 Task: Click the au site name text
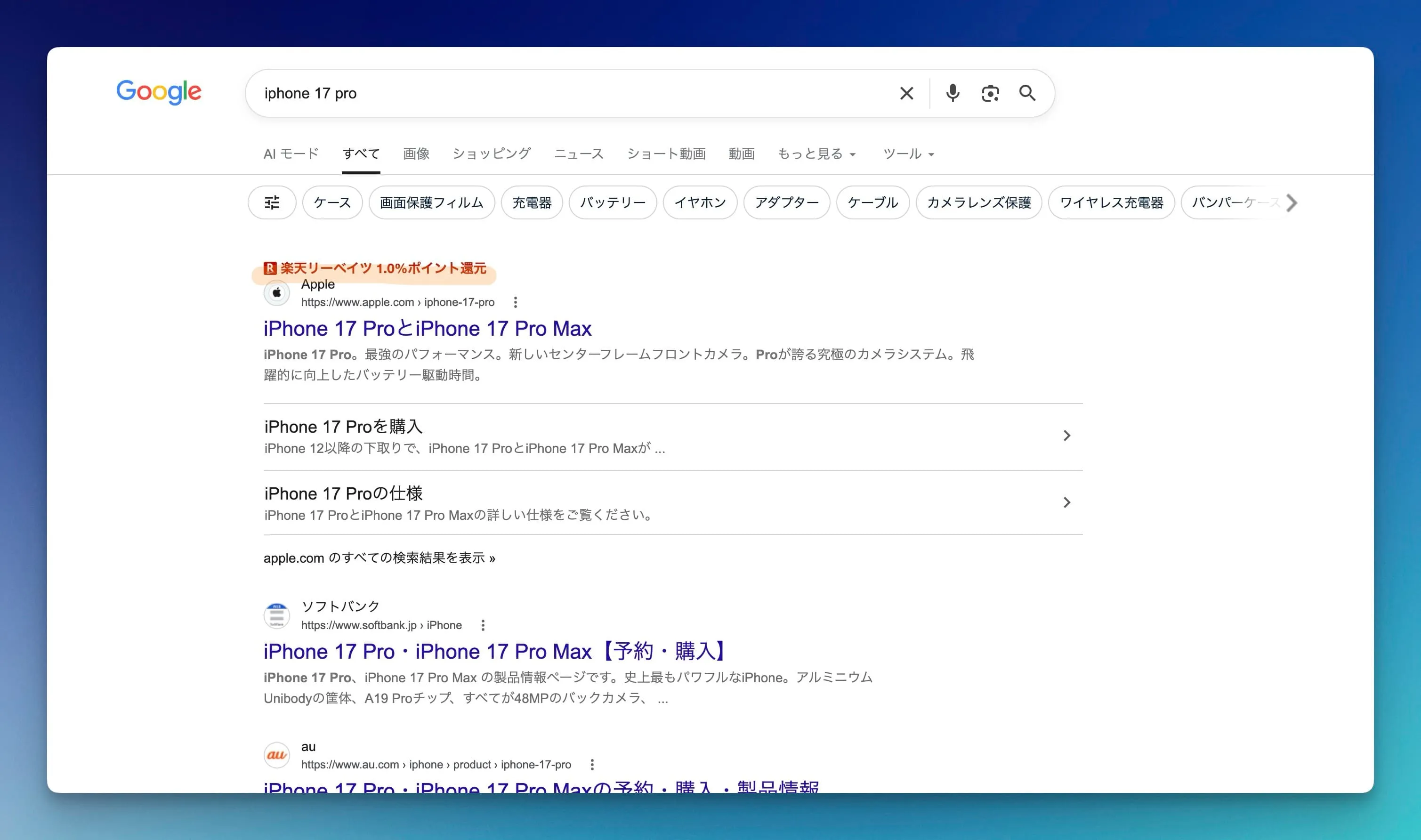click(x=308, y=747)
